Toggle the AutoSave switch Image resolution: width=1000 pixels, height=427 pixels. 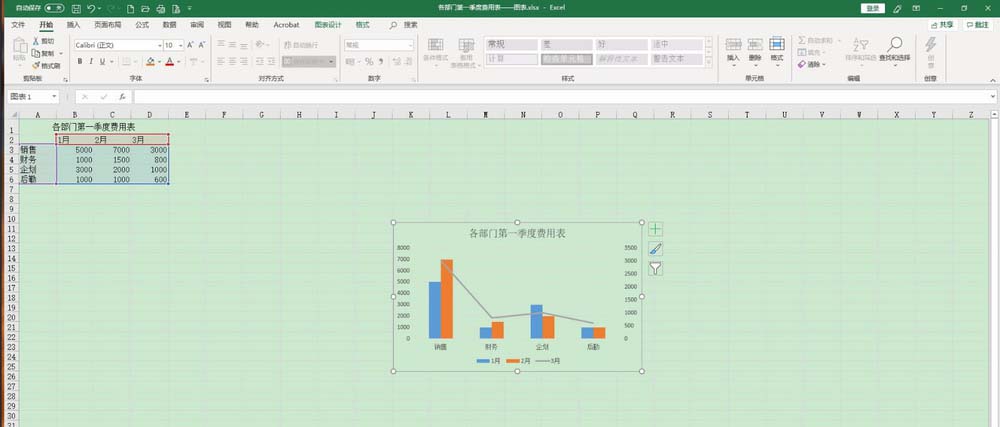(x=54, y=9)
